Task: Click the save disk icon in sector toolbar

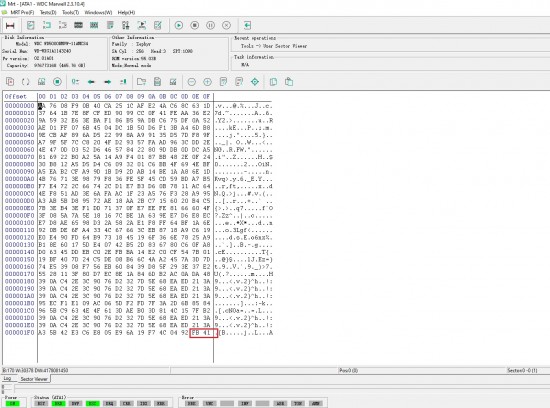Action: click(x=157, y=82)
